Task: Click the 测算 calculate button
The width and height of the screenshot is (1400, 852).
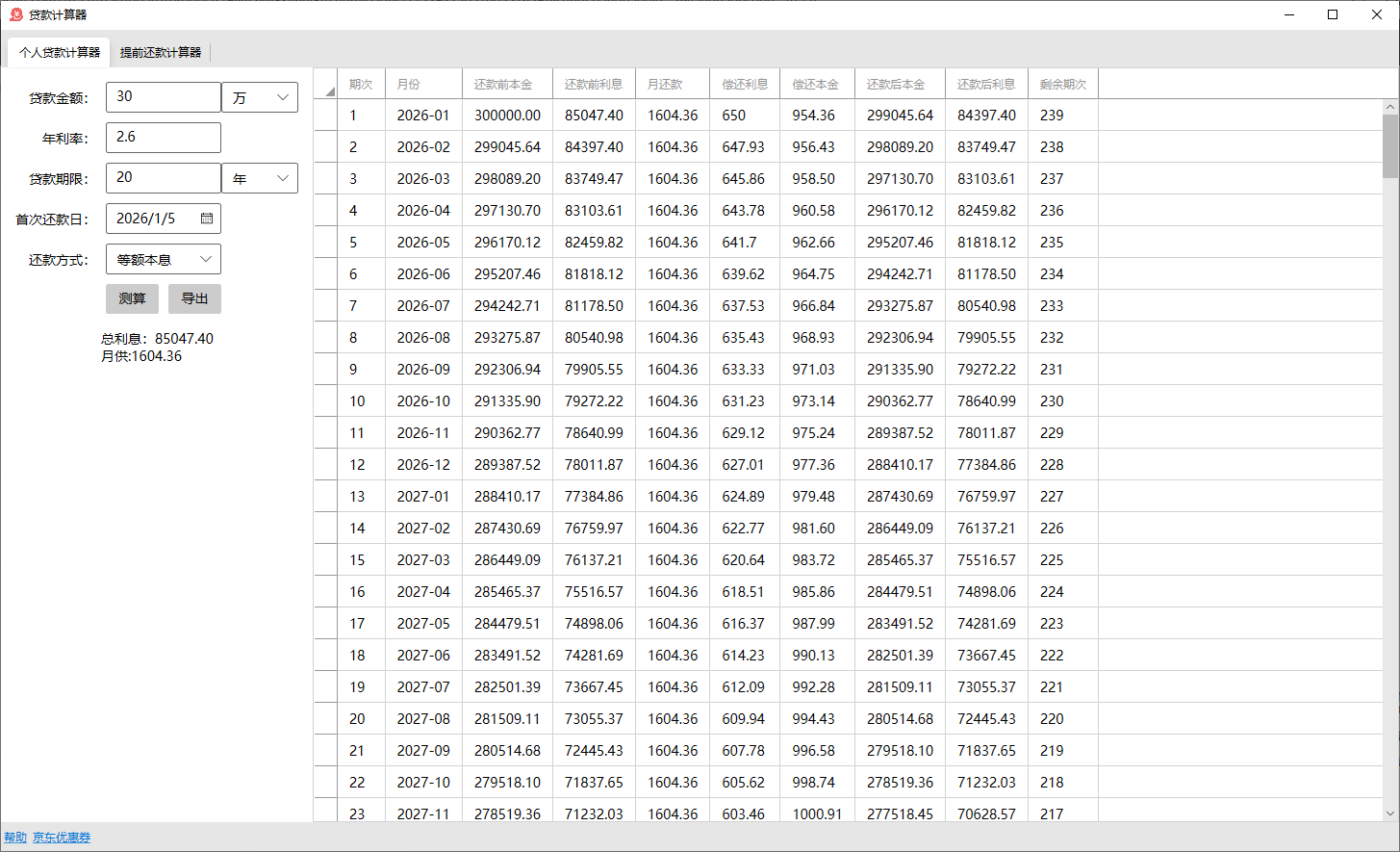Action: (132, 298)
